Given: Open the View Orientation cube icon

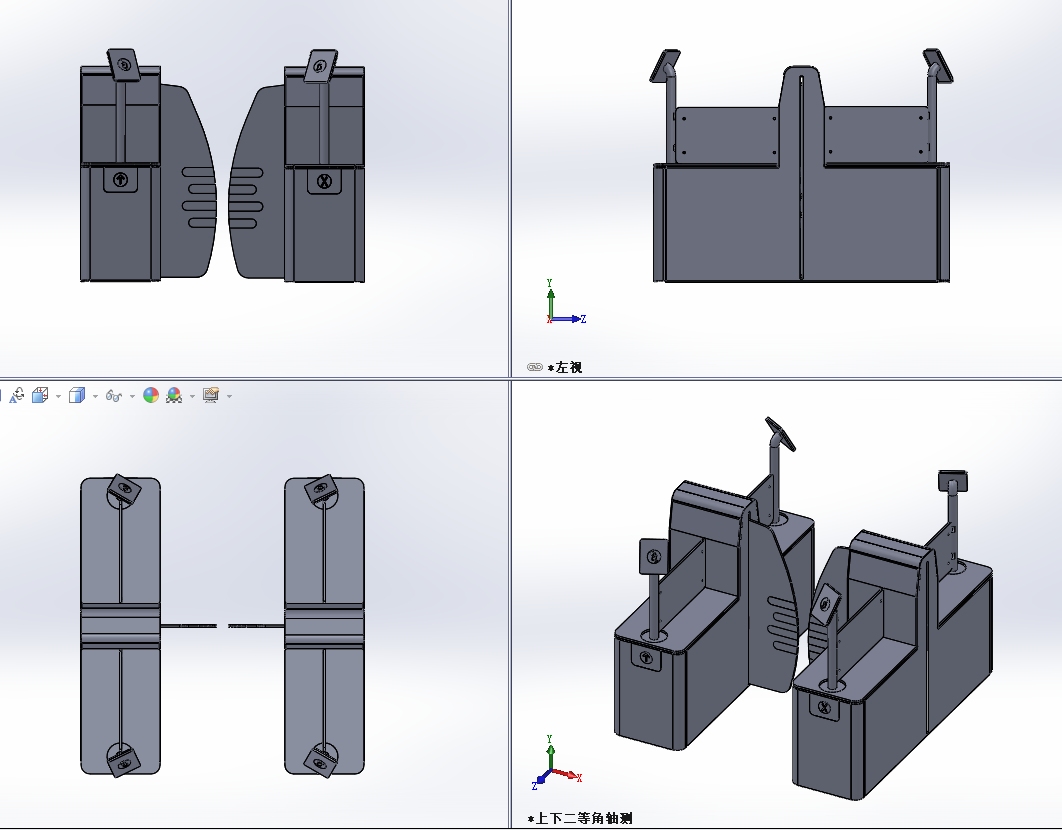Looking at the screenshot, I should click(x=40, y=395).
